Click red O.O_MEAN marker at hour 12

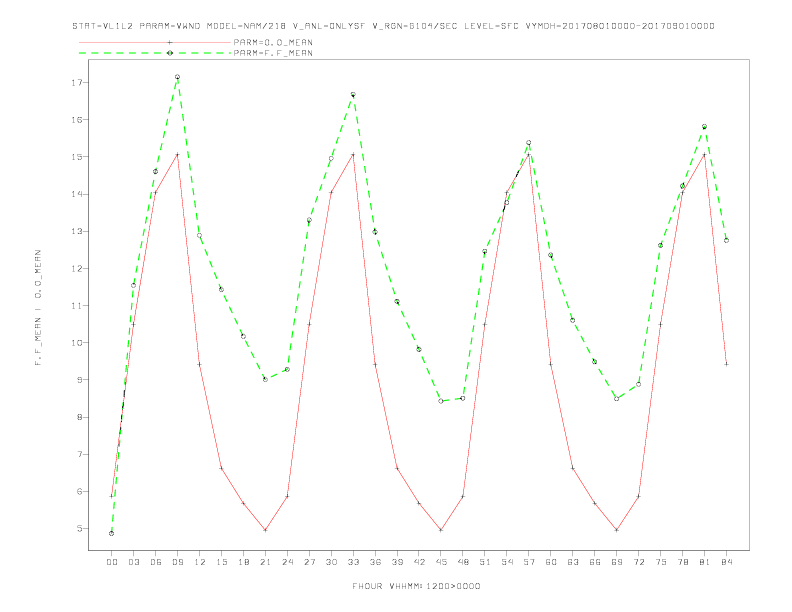(x=200, y=364)
